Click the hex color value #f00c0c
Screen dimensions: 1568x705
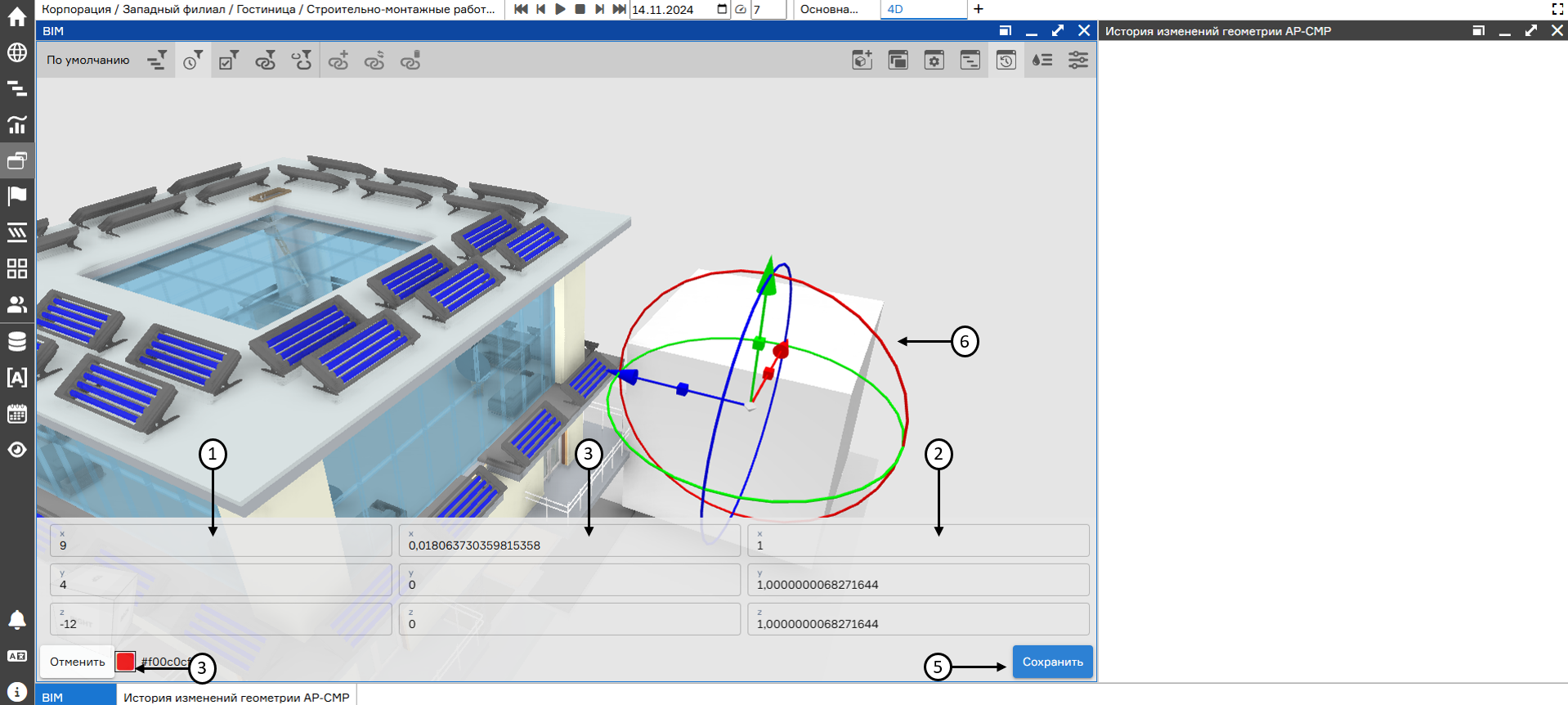pos(165,662)
